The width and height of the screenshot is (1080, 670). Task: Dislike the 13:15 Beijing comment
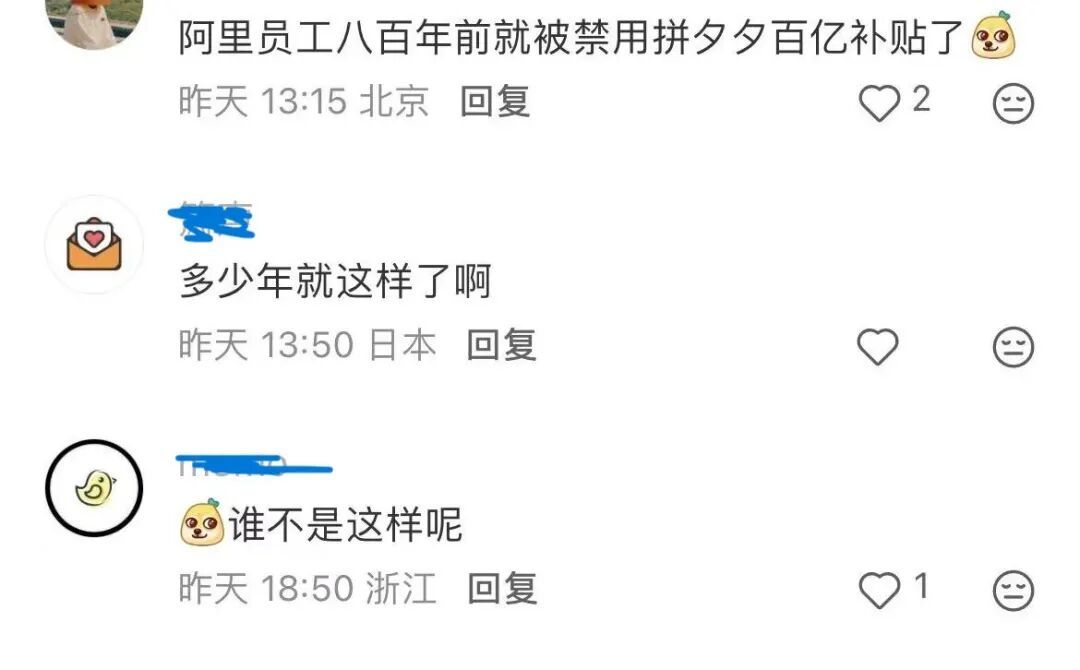point(1013,103)
